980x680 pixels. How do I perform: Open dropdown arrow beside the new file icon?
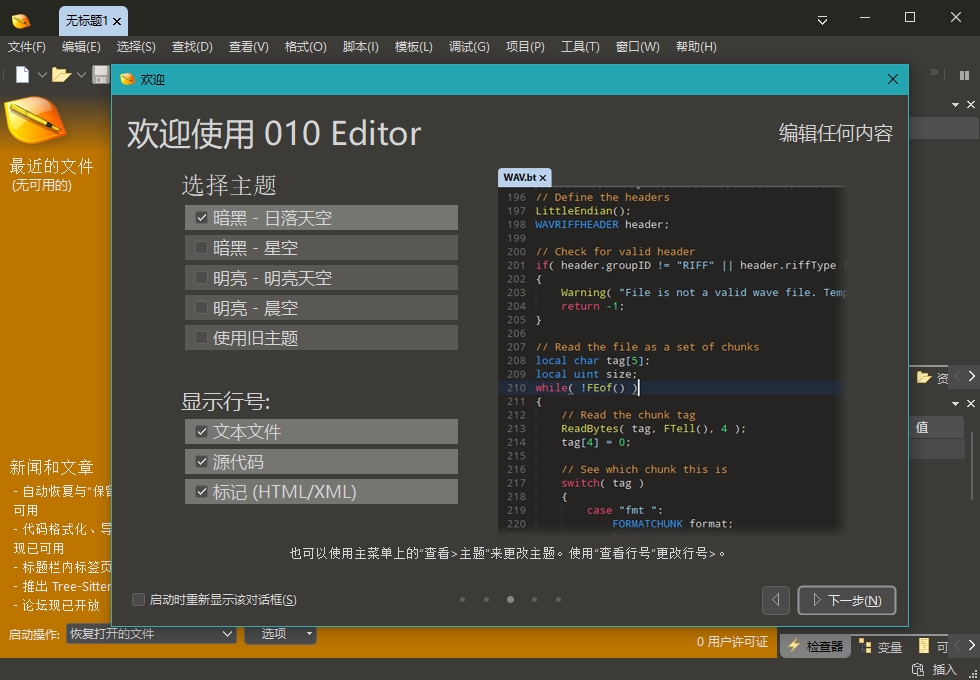pos(42,75)
